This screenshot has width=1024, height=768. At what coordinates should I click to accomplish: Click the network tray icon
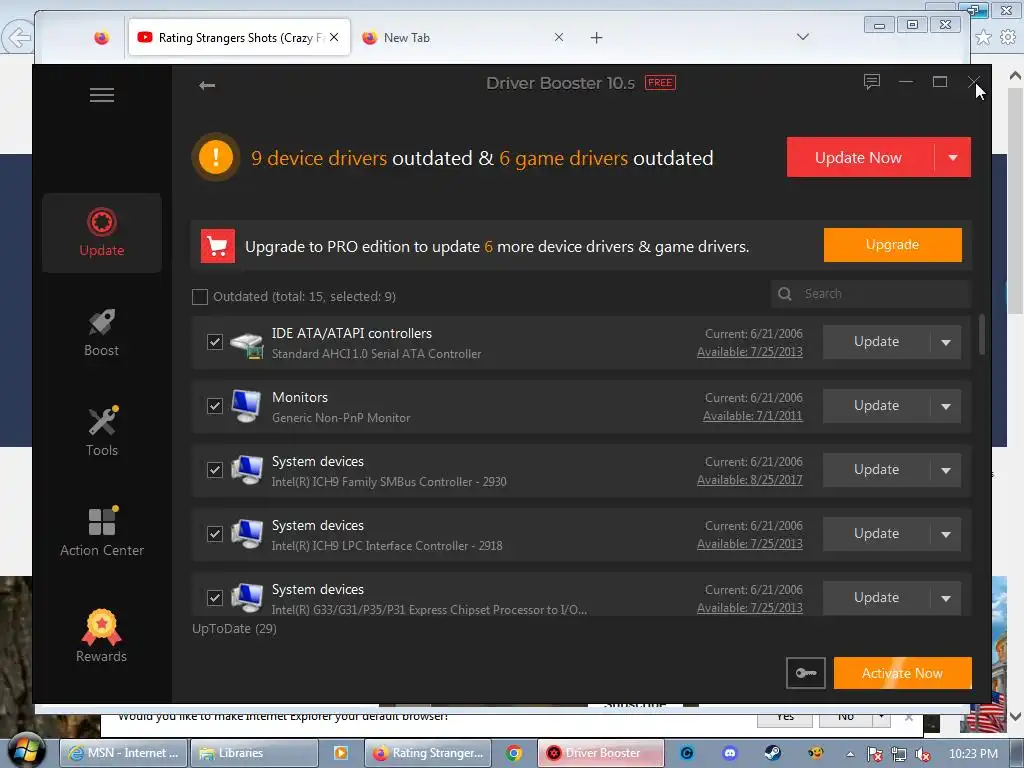click(899, 754)
